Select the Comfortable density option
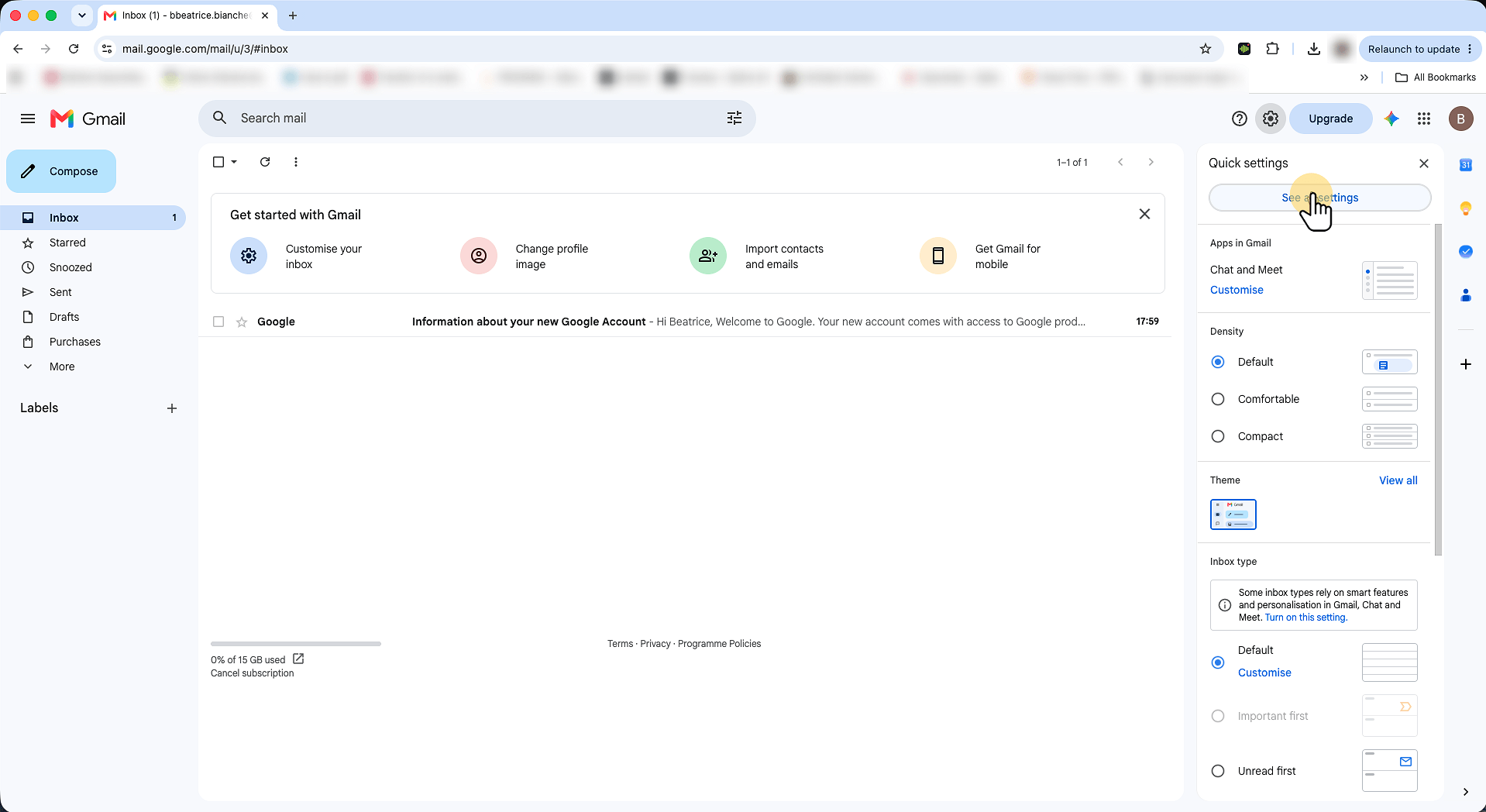The width and height of the screenshot is (1486, 812). [1218, 399]
